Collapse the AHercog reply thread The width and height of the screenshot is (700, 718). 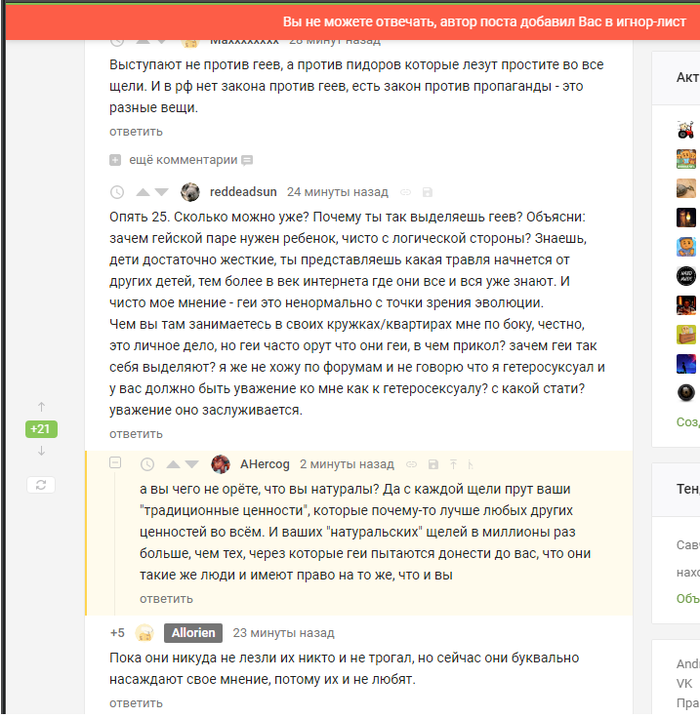pos(115,462)
